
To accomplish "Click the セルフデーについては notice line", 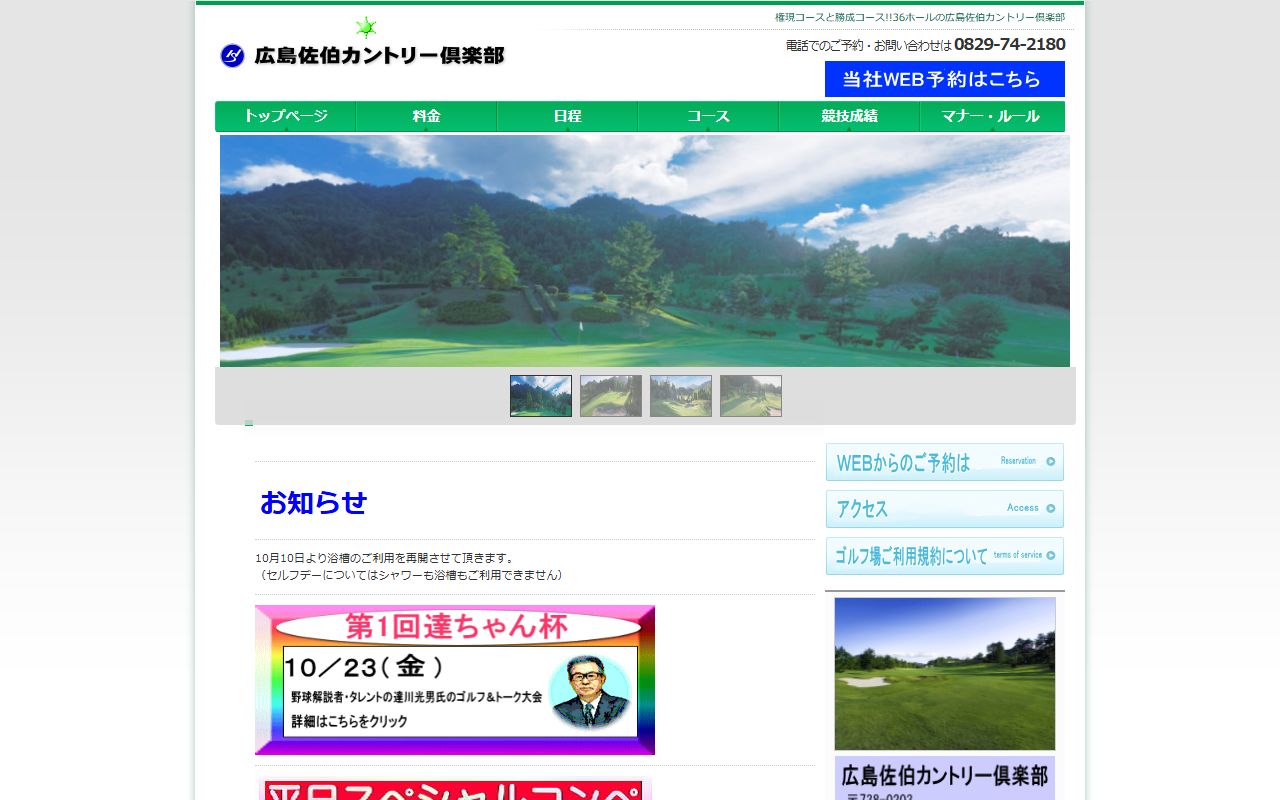I will click(412, 575).
